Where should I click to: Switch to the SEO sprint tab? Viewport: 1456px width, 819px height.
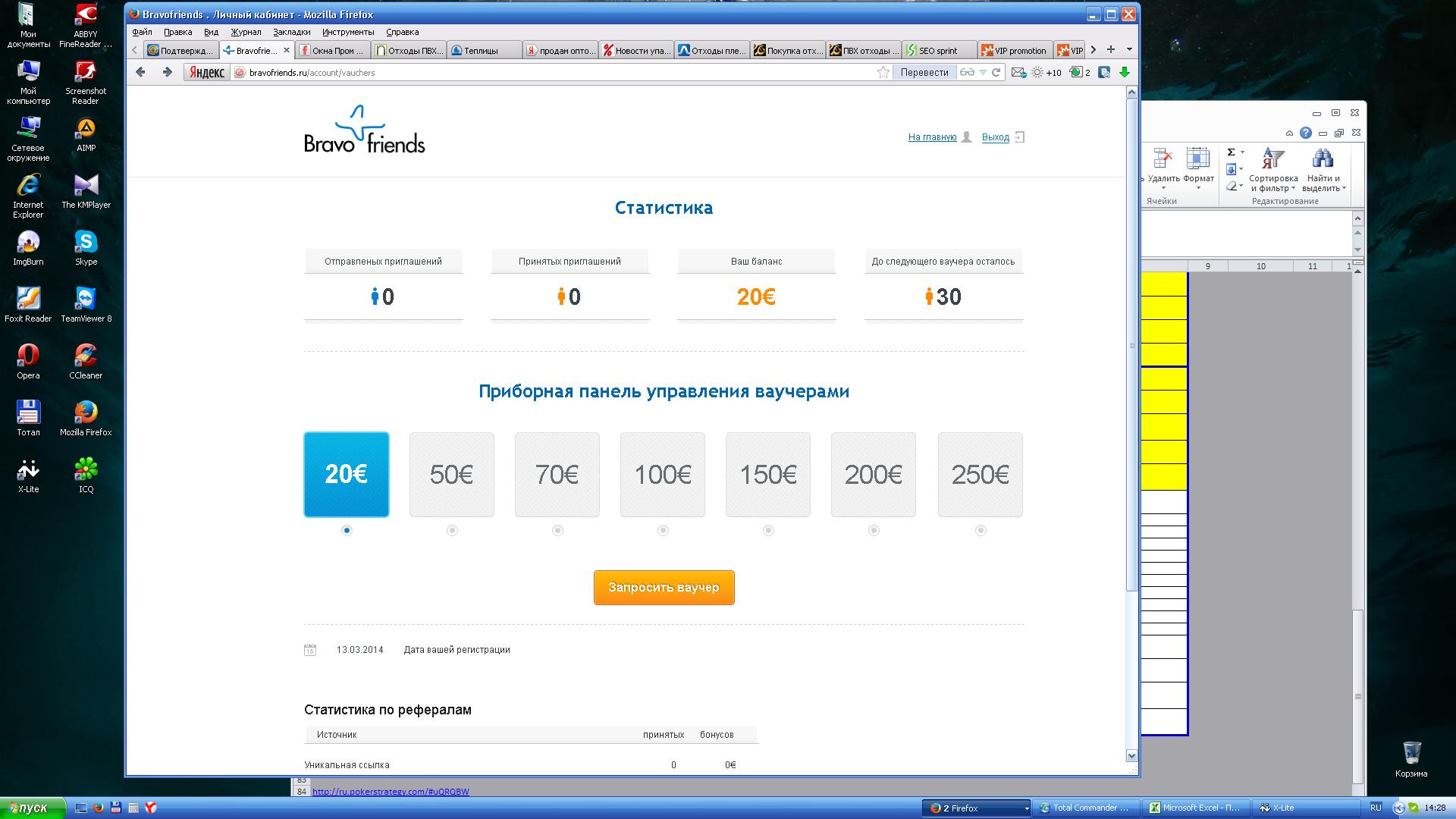coord(937,51)
